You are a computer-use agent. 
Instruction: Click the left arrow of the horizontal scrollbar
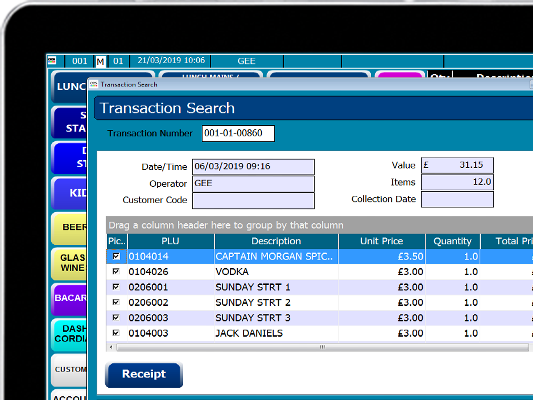(x=111, y=347)
